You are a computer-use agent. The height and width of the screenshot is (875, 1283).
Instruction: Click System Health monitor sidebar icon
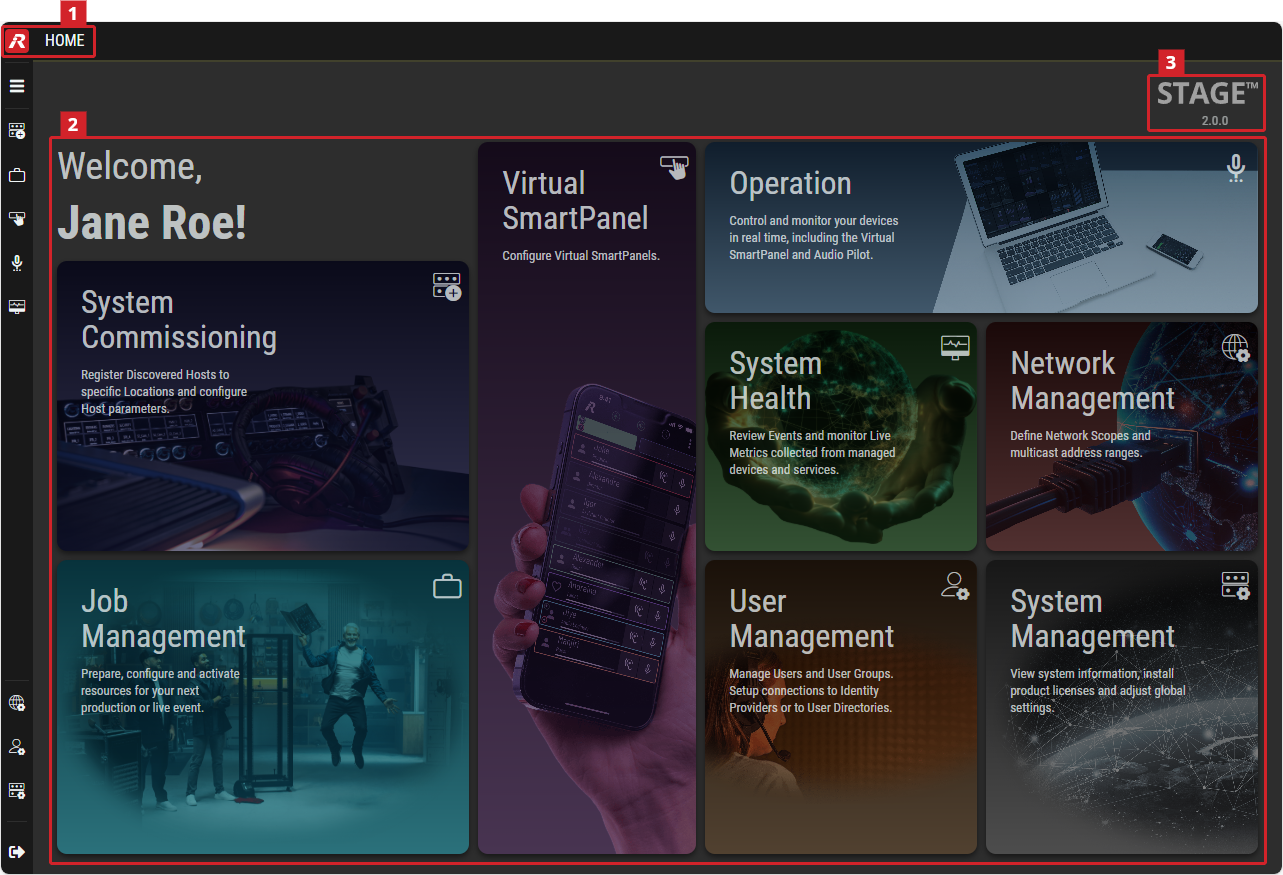point(17,307)
